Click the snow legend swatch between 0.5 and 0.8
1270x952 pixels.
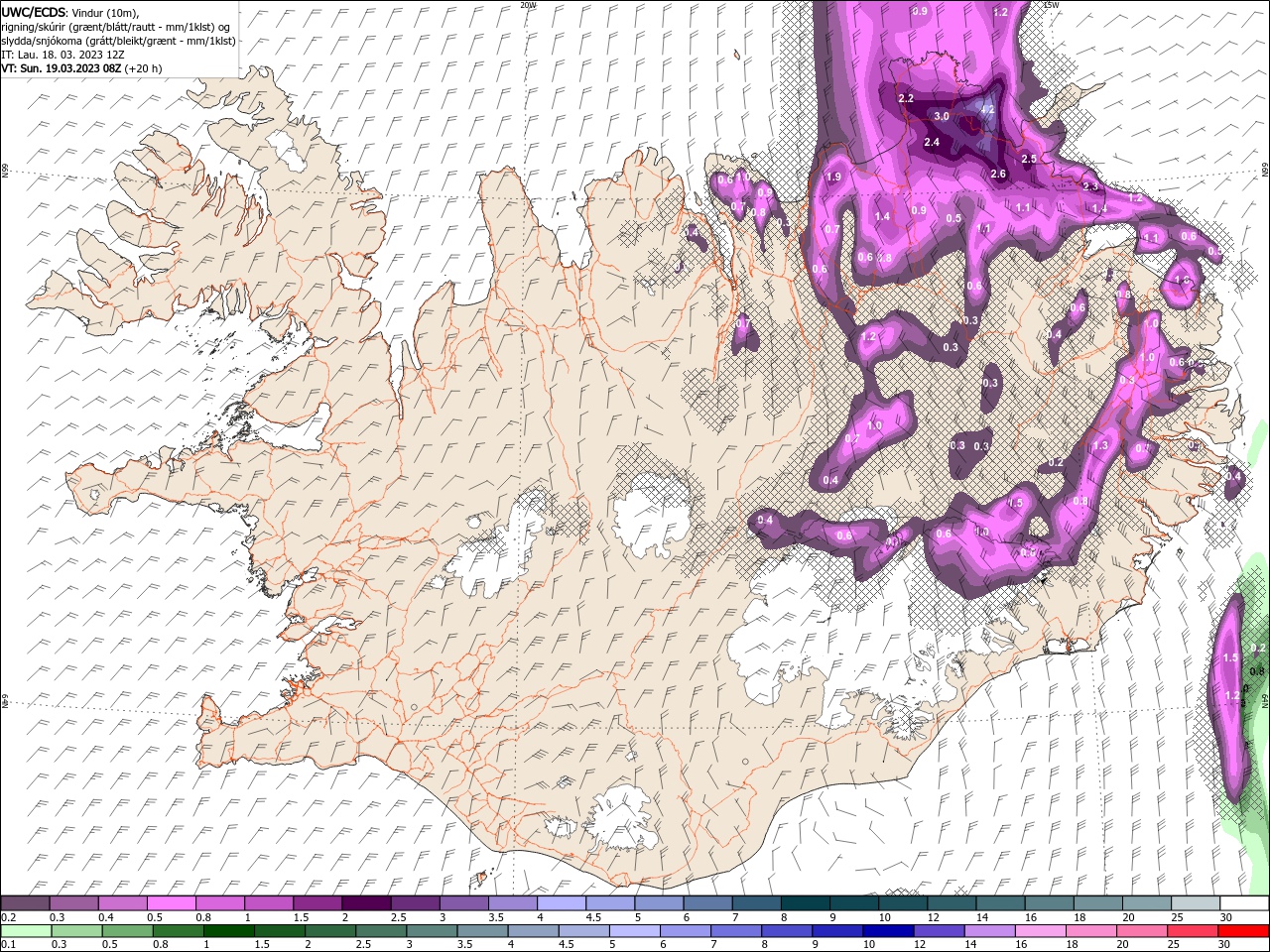coord(171,903)
